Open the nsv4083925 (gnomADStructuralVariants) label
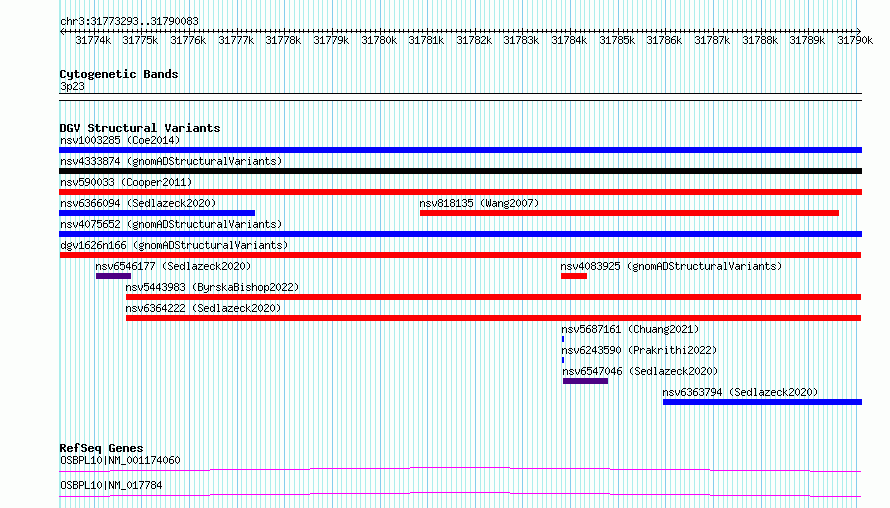The width and height of the screenshot is (890, 508). (x=671, y=266)
